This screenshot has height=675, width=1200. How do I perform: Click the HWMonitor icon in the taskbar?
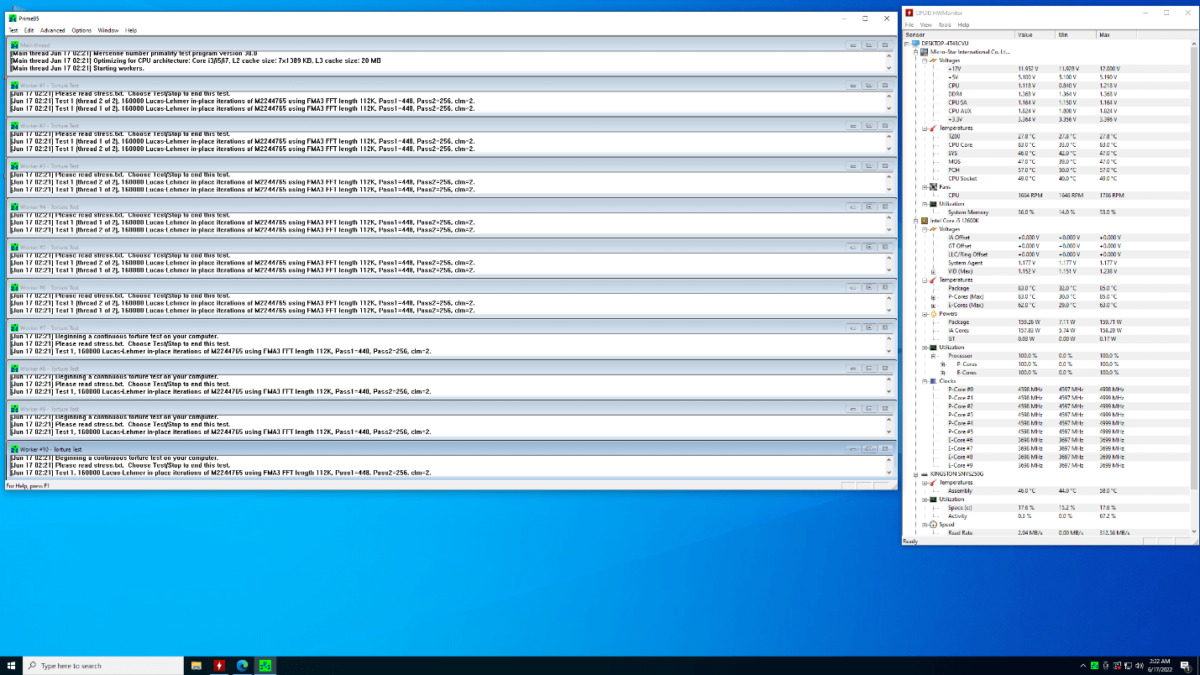[220, 665]
